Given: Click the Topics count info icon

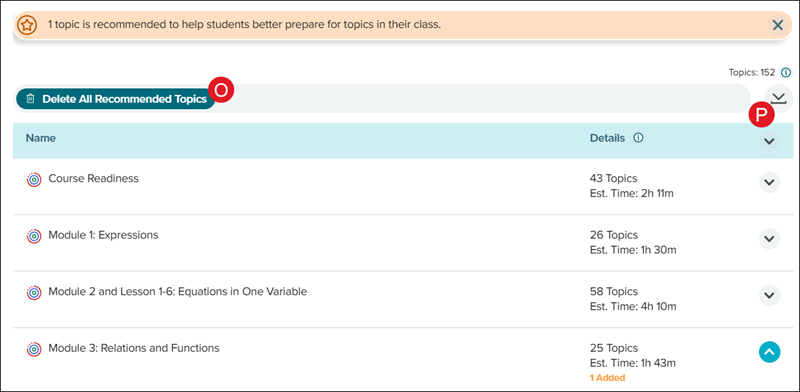Looking at the screenshot, I should (x=786, y=72).
